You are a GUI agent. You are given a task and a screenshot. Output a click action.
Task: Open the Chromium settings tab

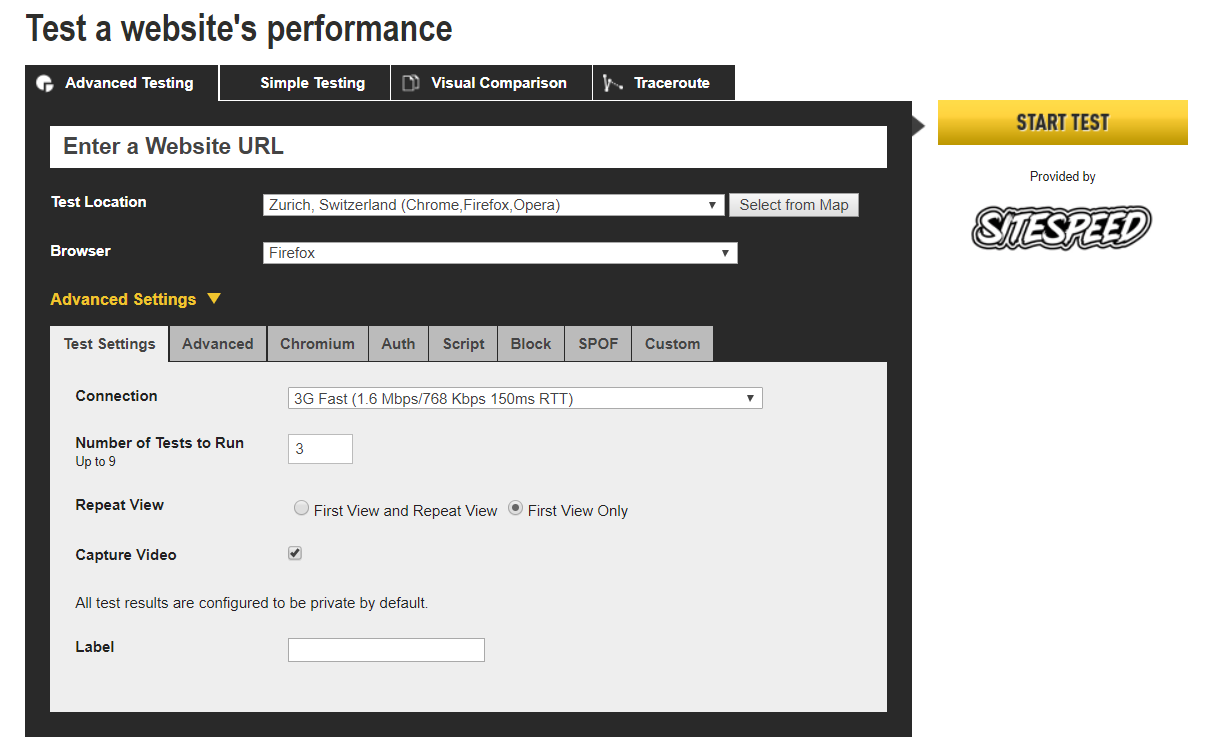[317, 344]
